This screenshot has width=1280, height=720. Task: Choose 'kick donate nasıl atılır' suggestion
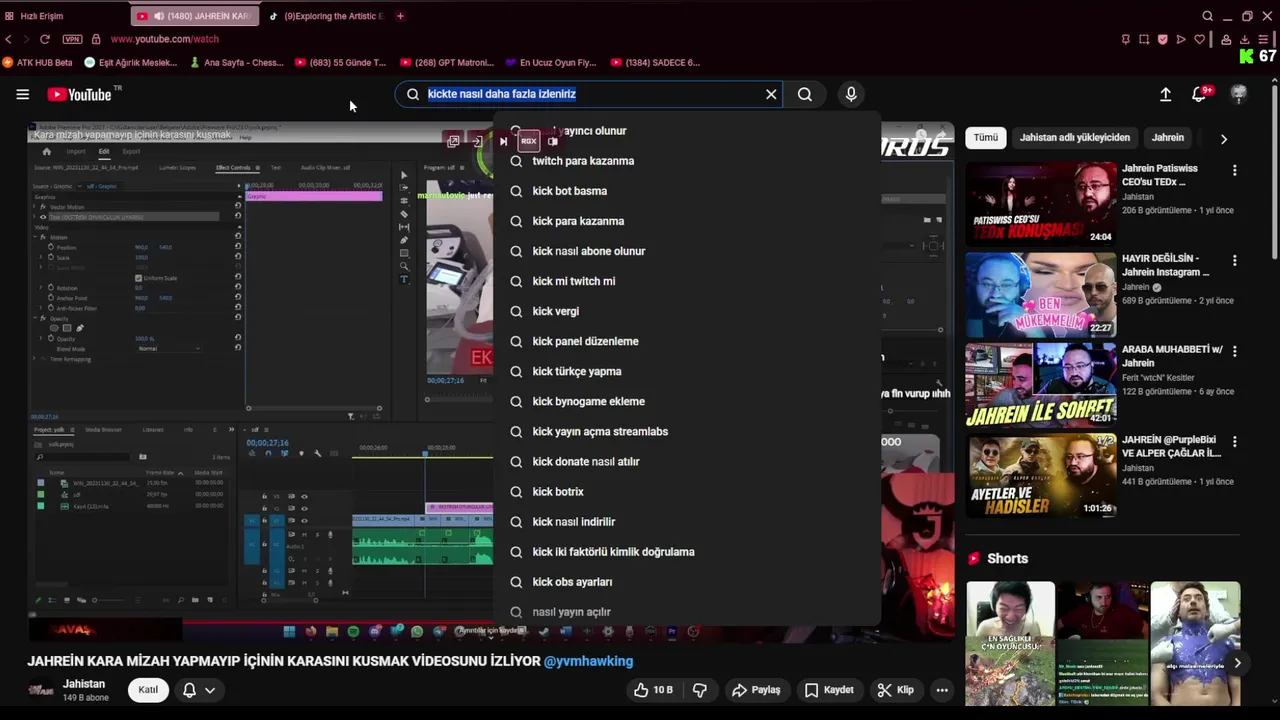click(687, 461)
